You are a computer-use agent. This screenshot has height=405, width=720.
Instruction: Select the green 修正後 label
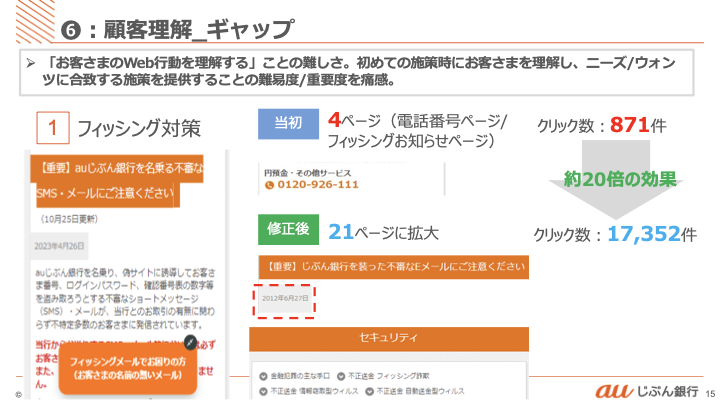(x=288, y=229)
